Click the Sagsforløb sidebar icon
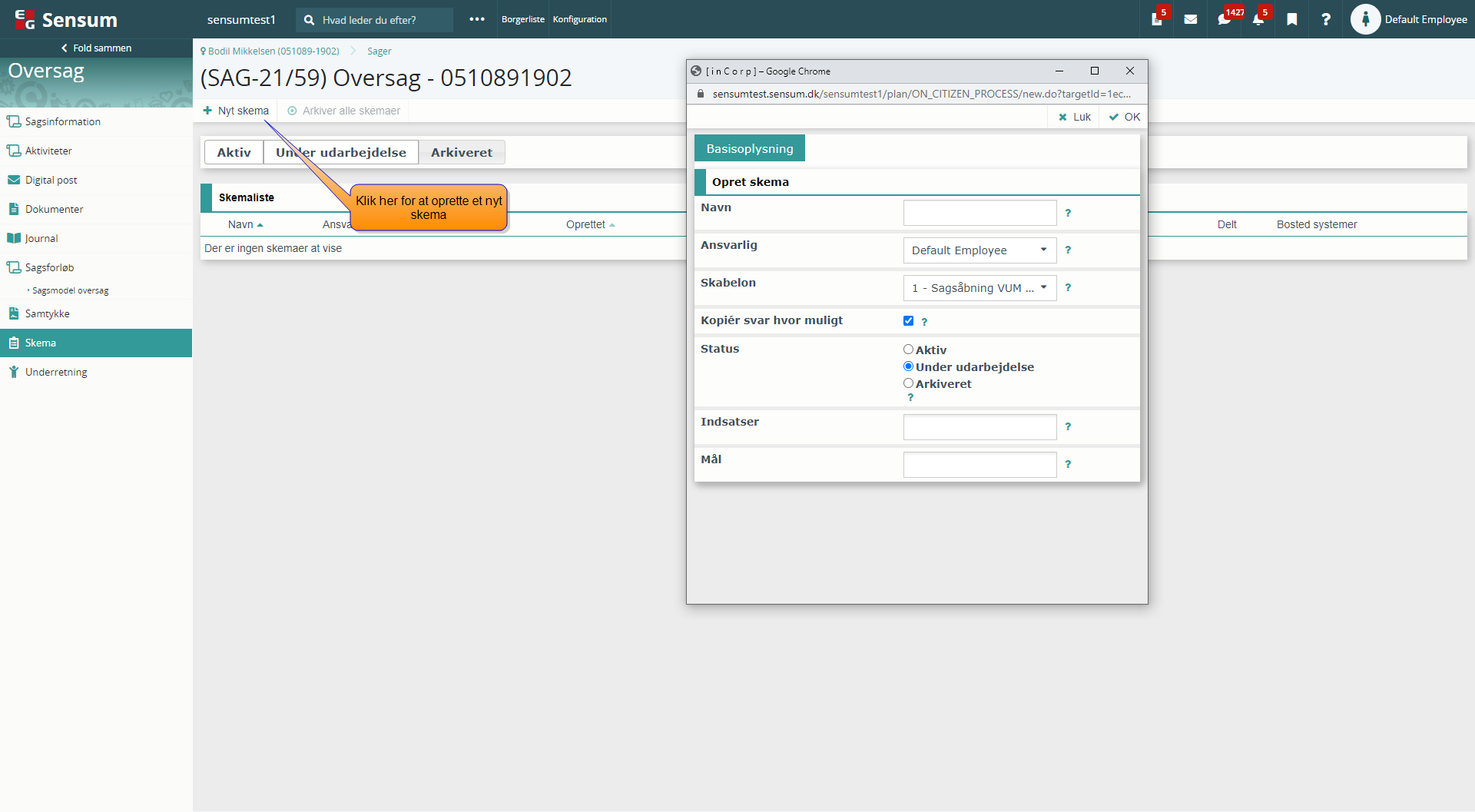This screenshot has height=812, width=1475. pyautogui.click(x=14, y=267)
